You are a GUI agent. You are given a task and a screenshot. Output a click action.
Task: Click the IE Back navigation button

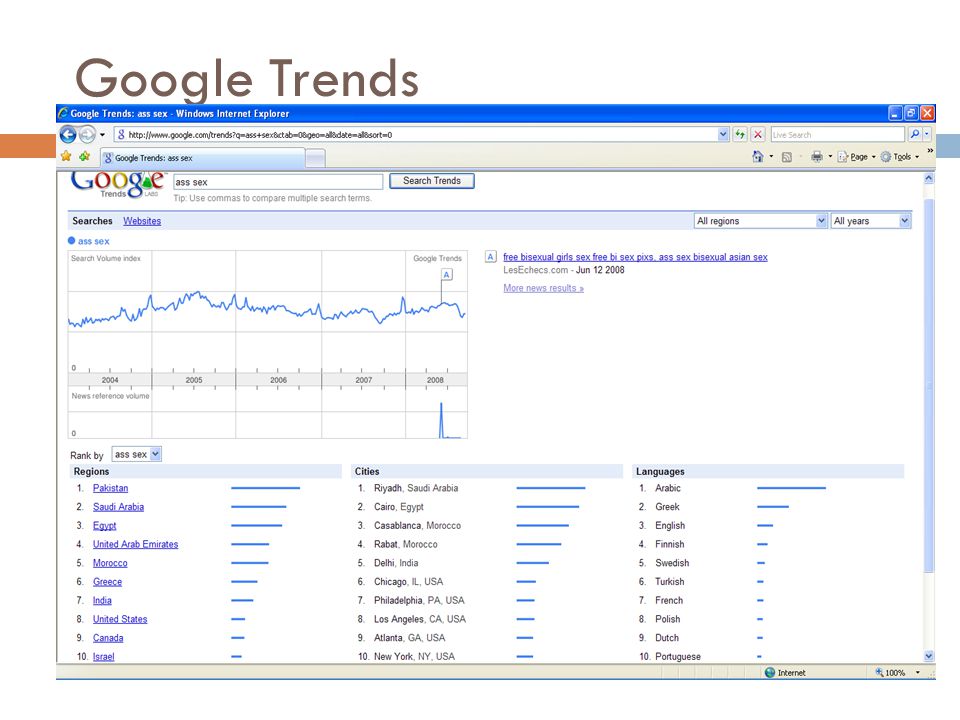[68, 134]
